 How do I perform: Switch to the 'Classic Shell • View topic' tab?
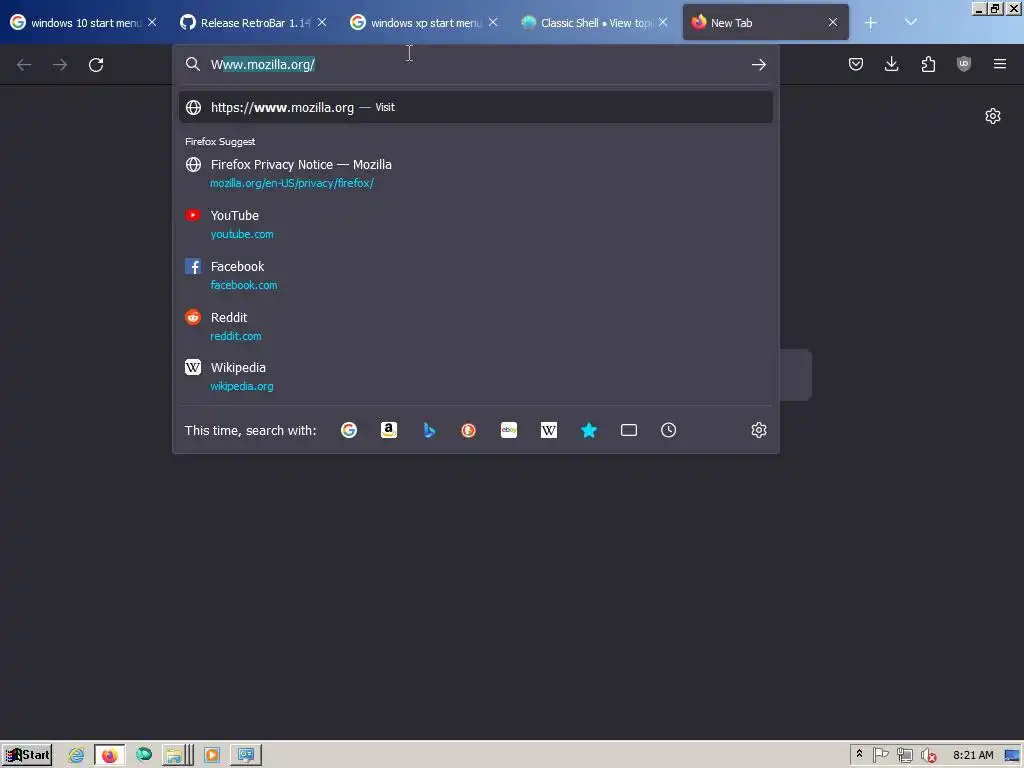click(x=594, y=23)
